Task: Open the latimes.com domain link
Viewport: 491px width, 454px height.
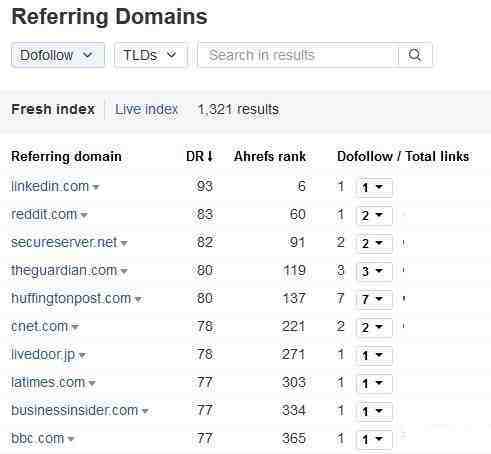Action: click(x=48, y=382)
